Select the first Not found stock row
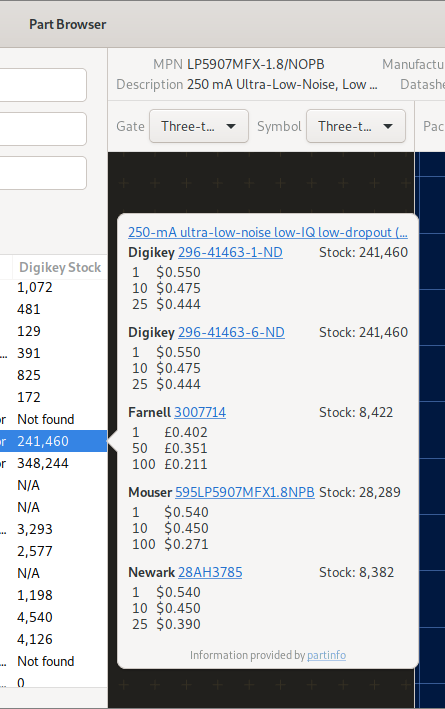This screenshot has height=709, width=445. (x=53, y=419)
